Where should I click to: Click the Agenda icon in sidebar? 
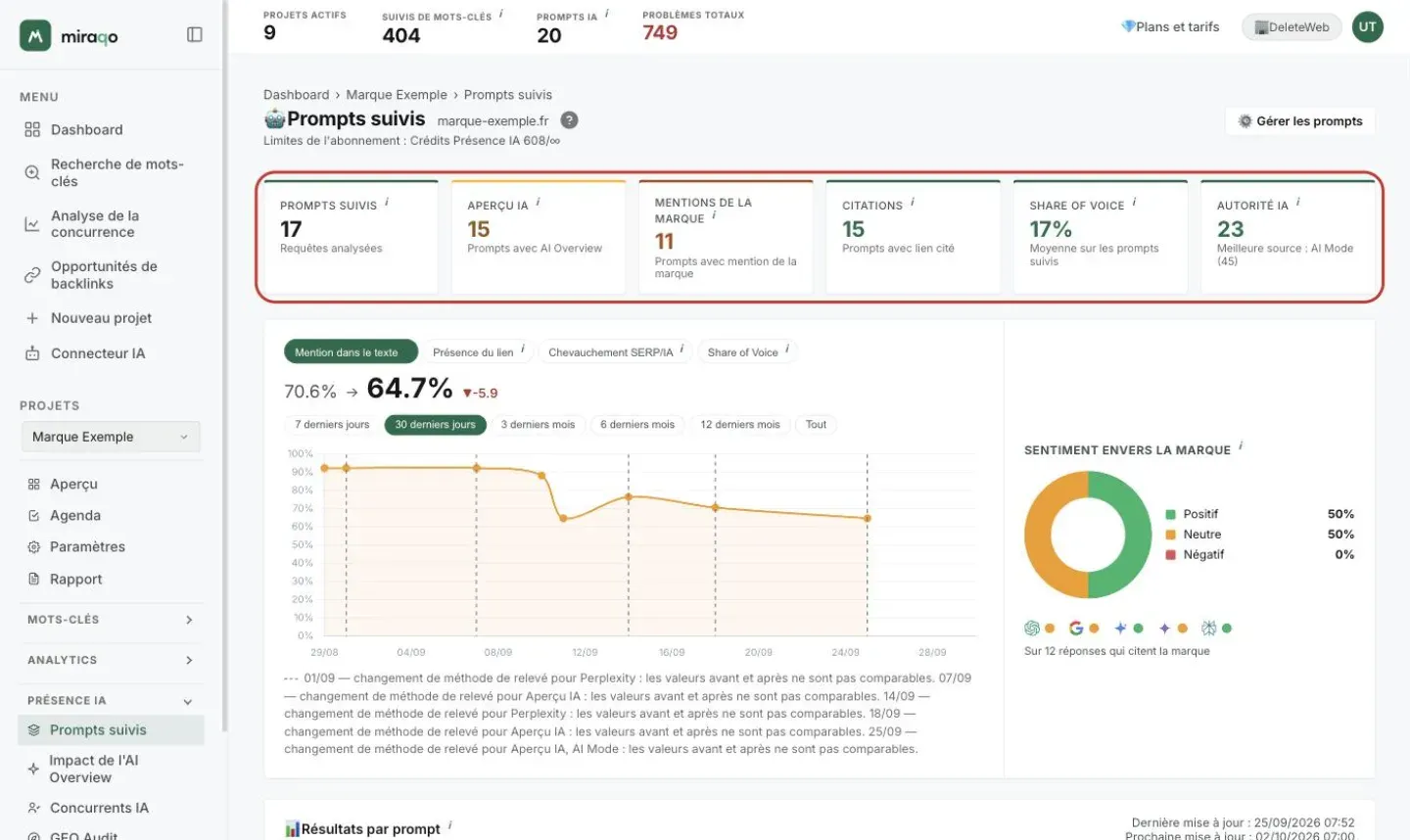(x=33, y=515)
